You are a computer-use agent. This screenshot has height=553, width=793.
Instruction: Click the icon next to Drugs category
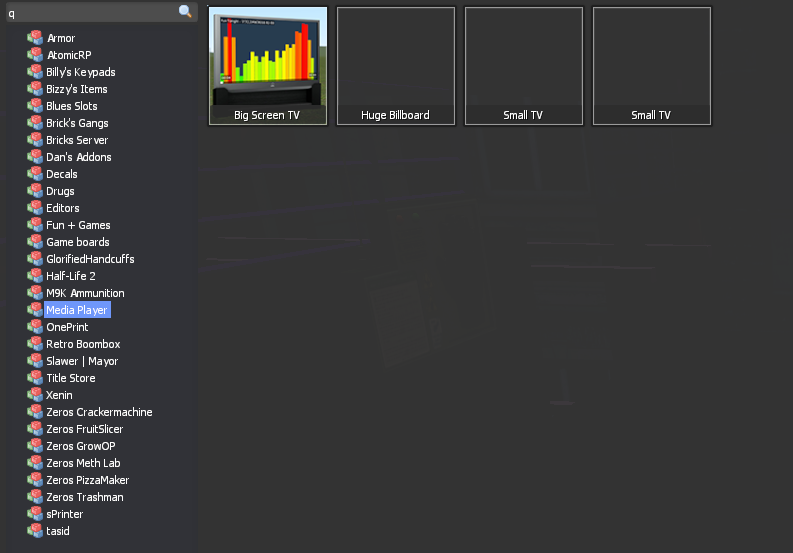click(35, 191)
